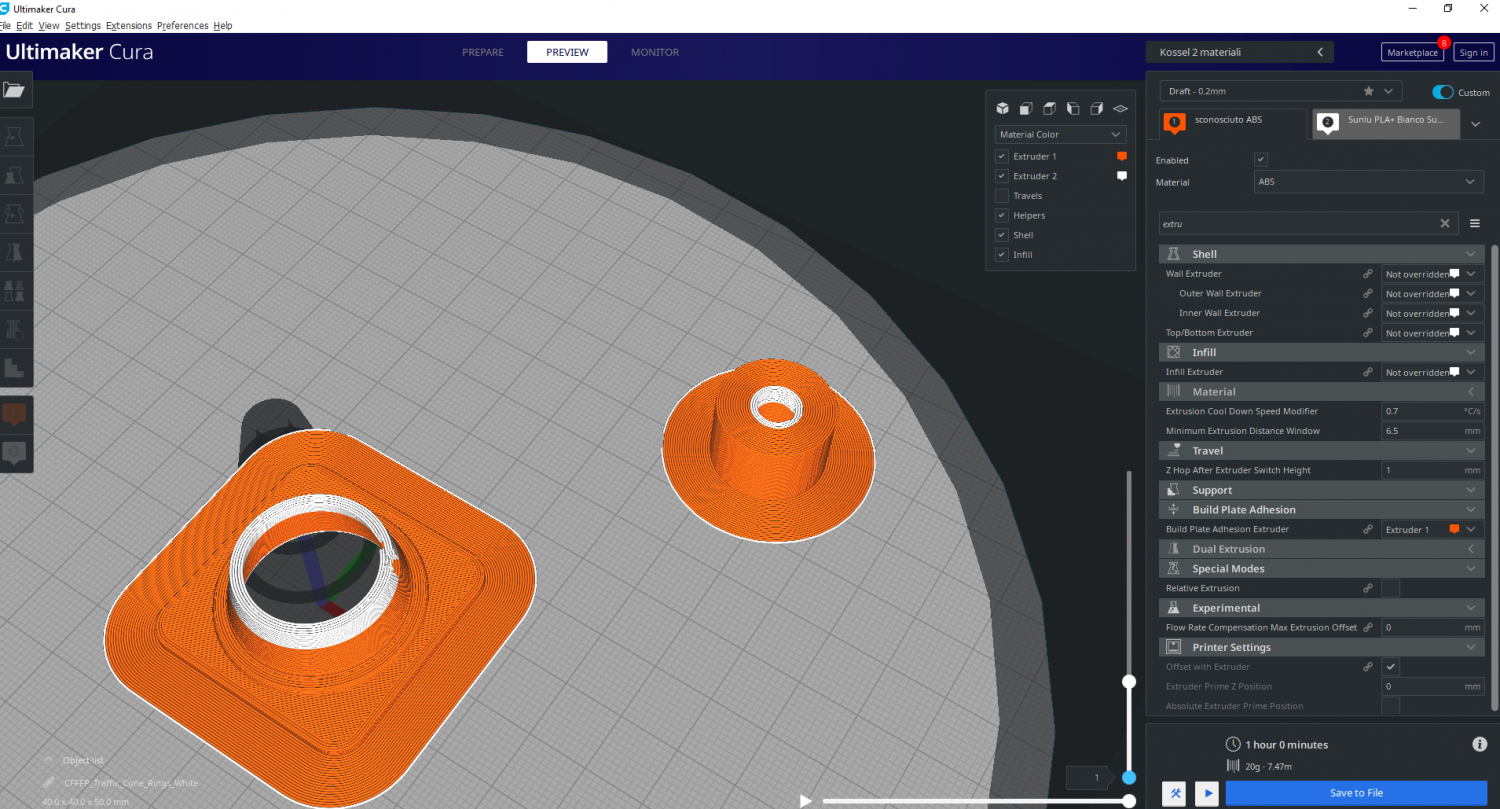This screenshot has width=1500, height=809.
Task: Click link icon next to Relative Extrusion
Action: click(1367, 588)
